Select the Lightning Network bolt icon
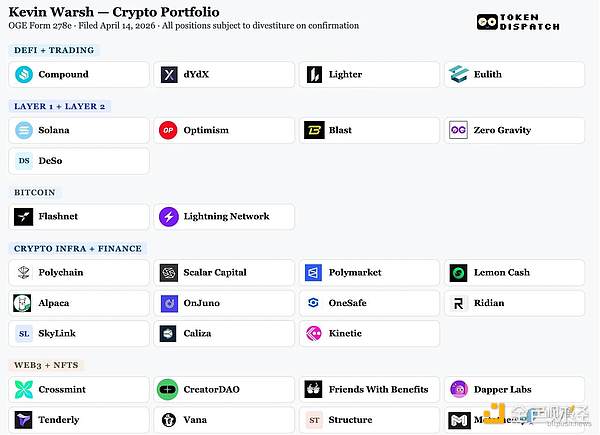 point(169,216)
